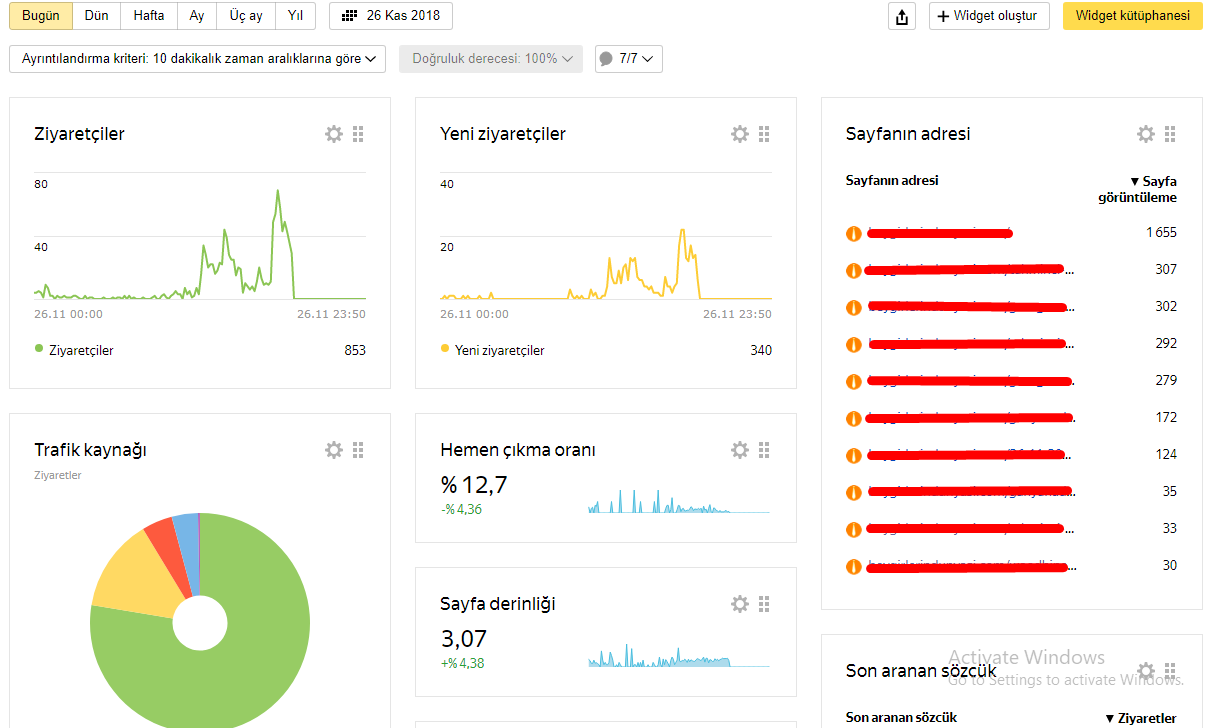The width and height of the screenshot is (1210, 728).
Task: Open the 26 Kas 2018 date picker
Action: click(x=391, y=16)
